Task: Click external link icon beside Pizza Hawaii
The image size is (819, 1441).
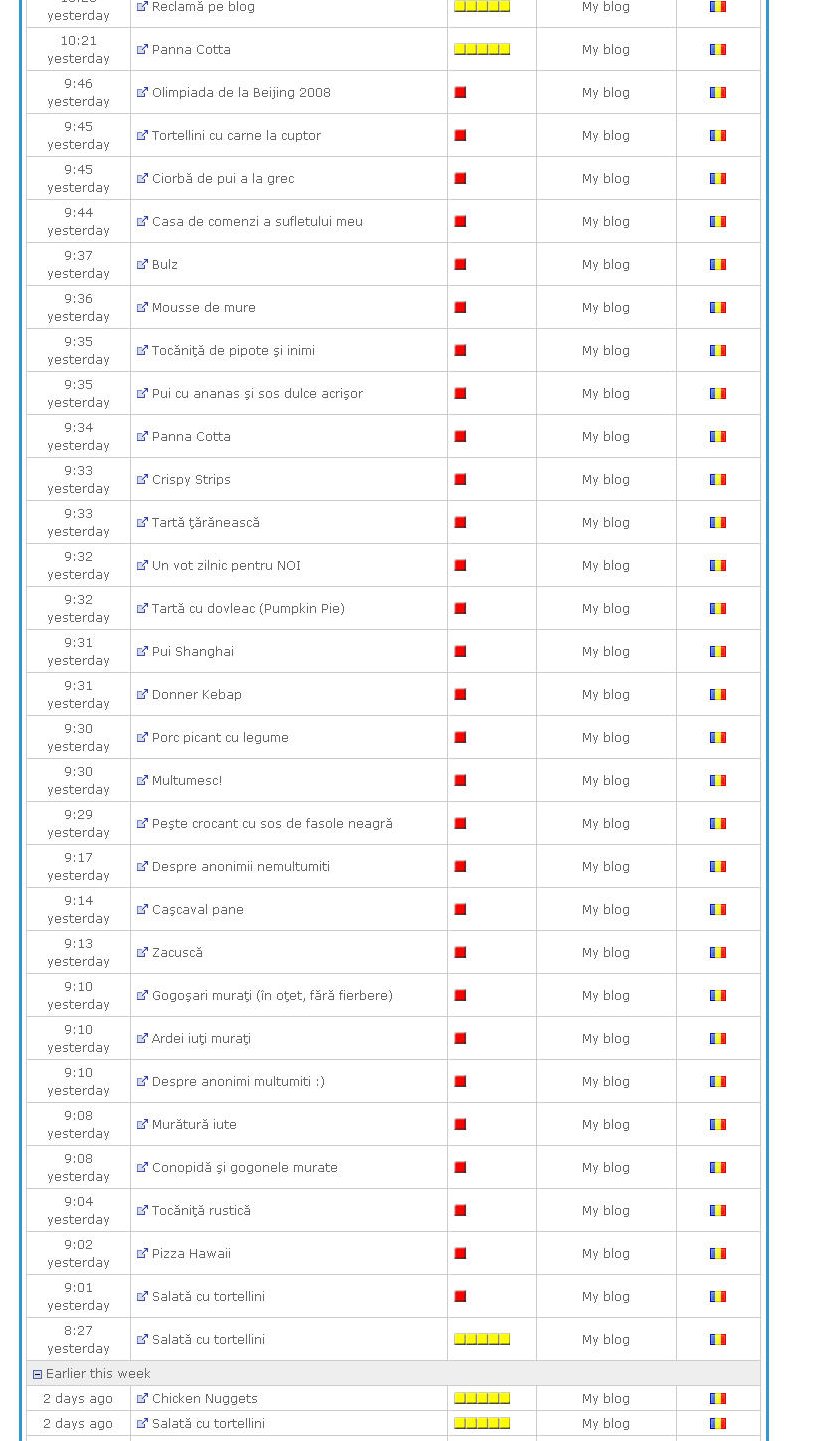Action: point(142,1254)
